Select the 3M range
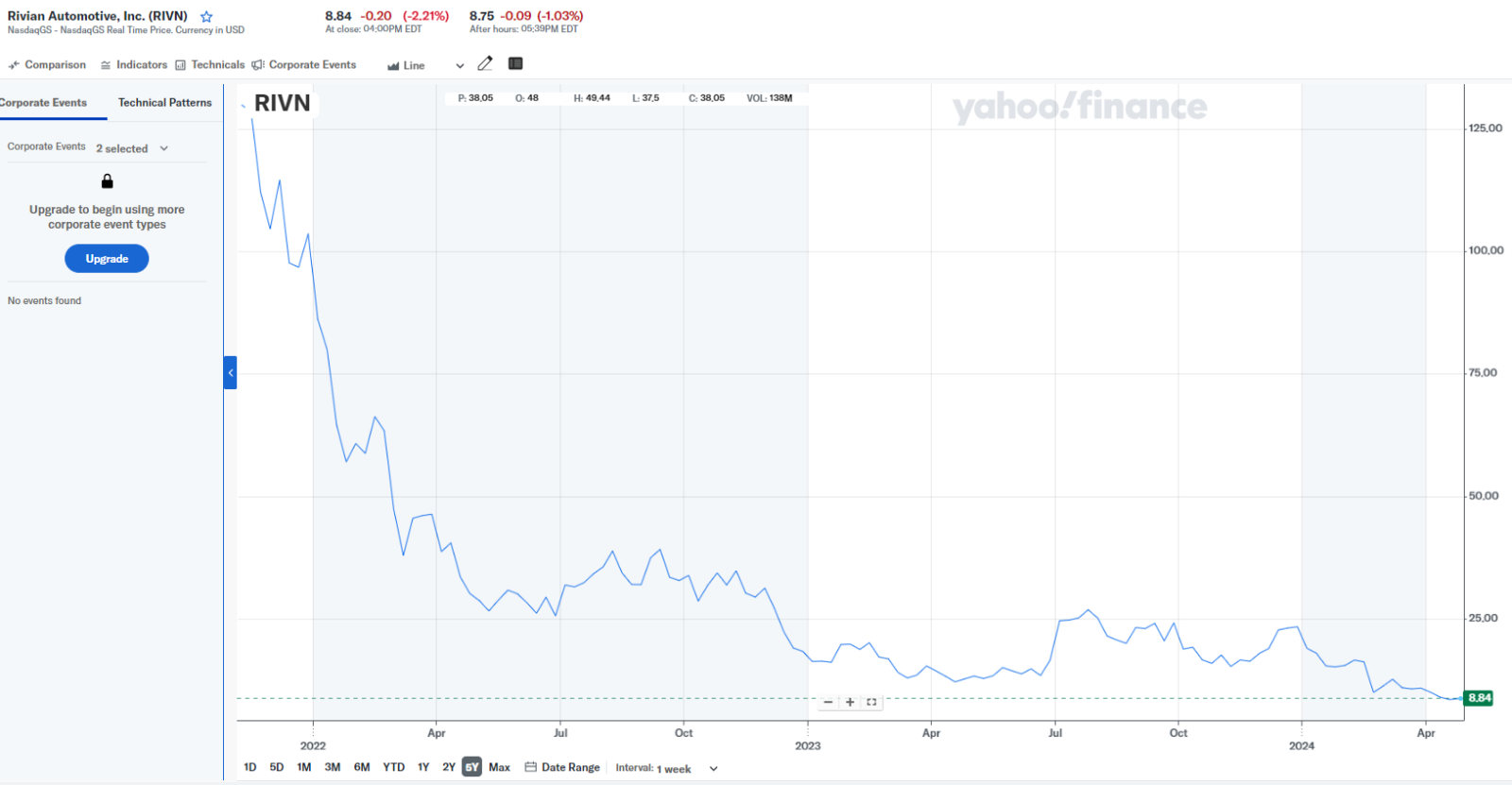 tap(333, 768)
